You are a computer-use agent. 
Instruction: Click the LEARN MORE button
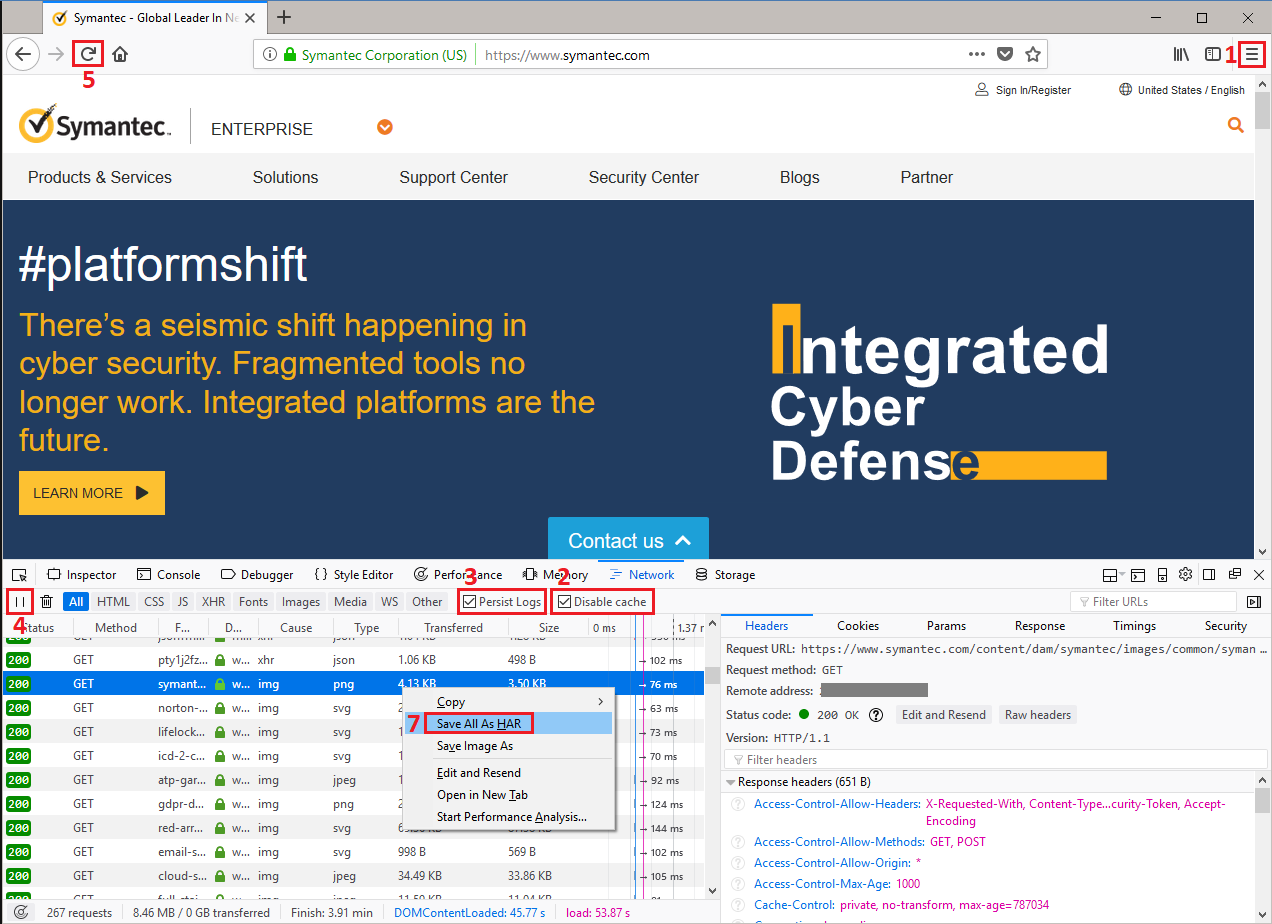(92, 493)
